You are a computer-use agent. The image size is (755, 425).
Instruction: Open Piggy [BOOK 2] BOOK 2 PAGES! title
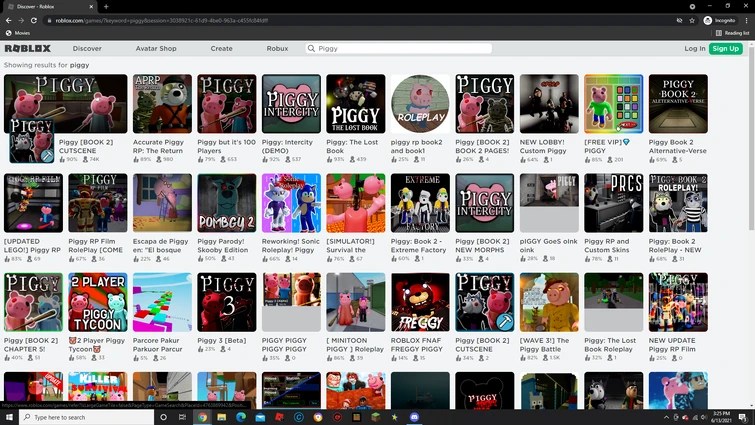tap(482, 146)
